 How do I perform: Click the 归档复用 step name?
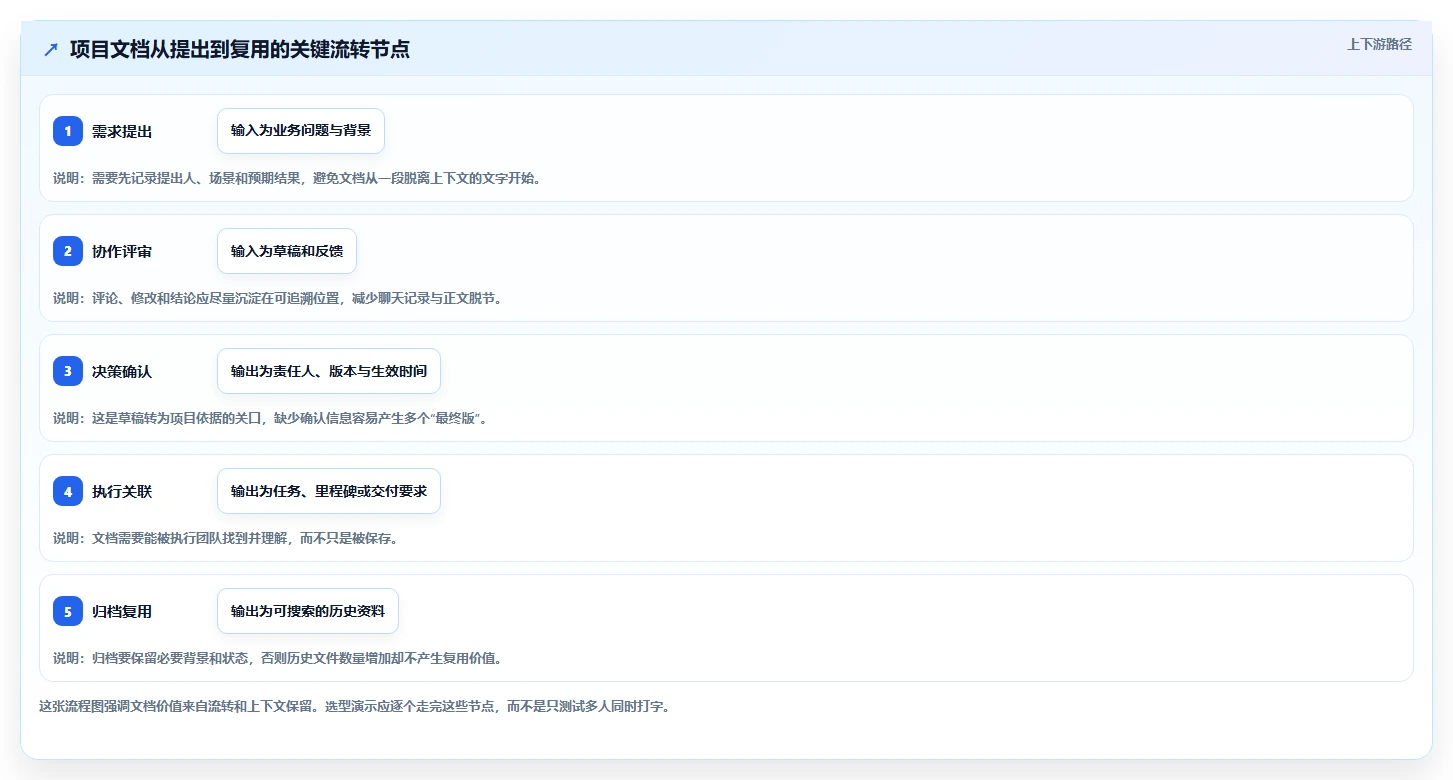pos(122,611)
